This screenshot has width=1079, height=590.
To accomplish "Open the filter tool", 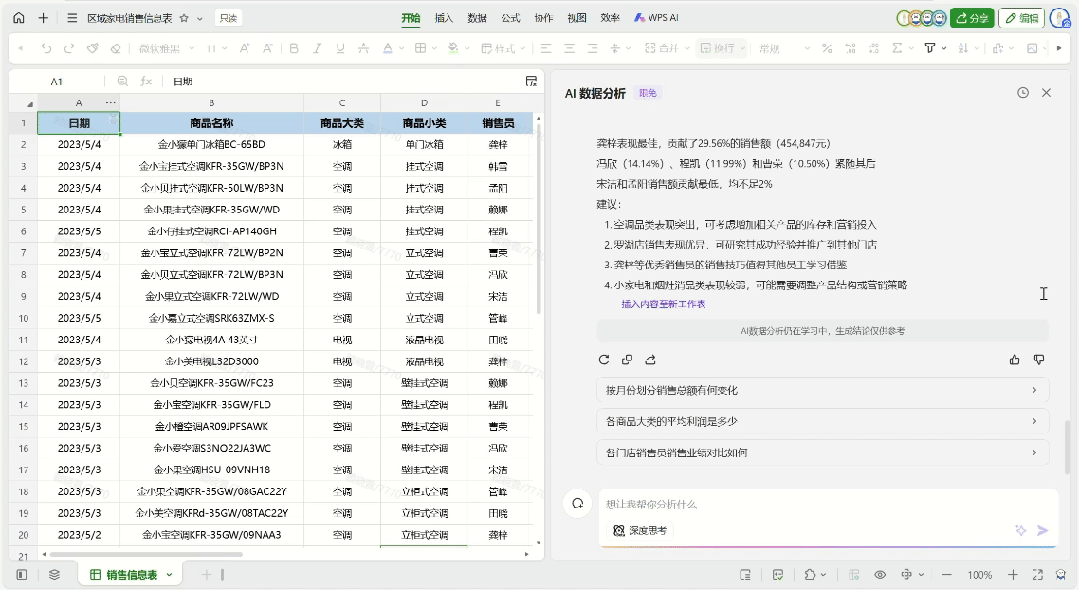I will (x=930, y=48).
